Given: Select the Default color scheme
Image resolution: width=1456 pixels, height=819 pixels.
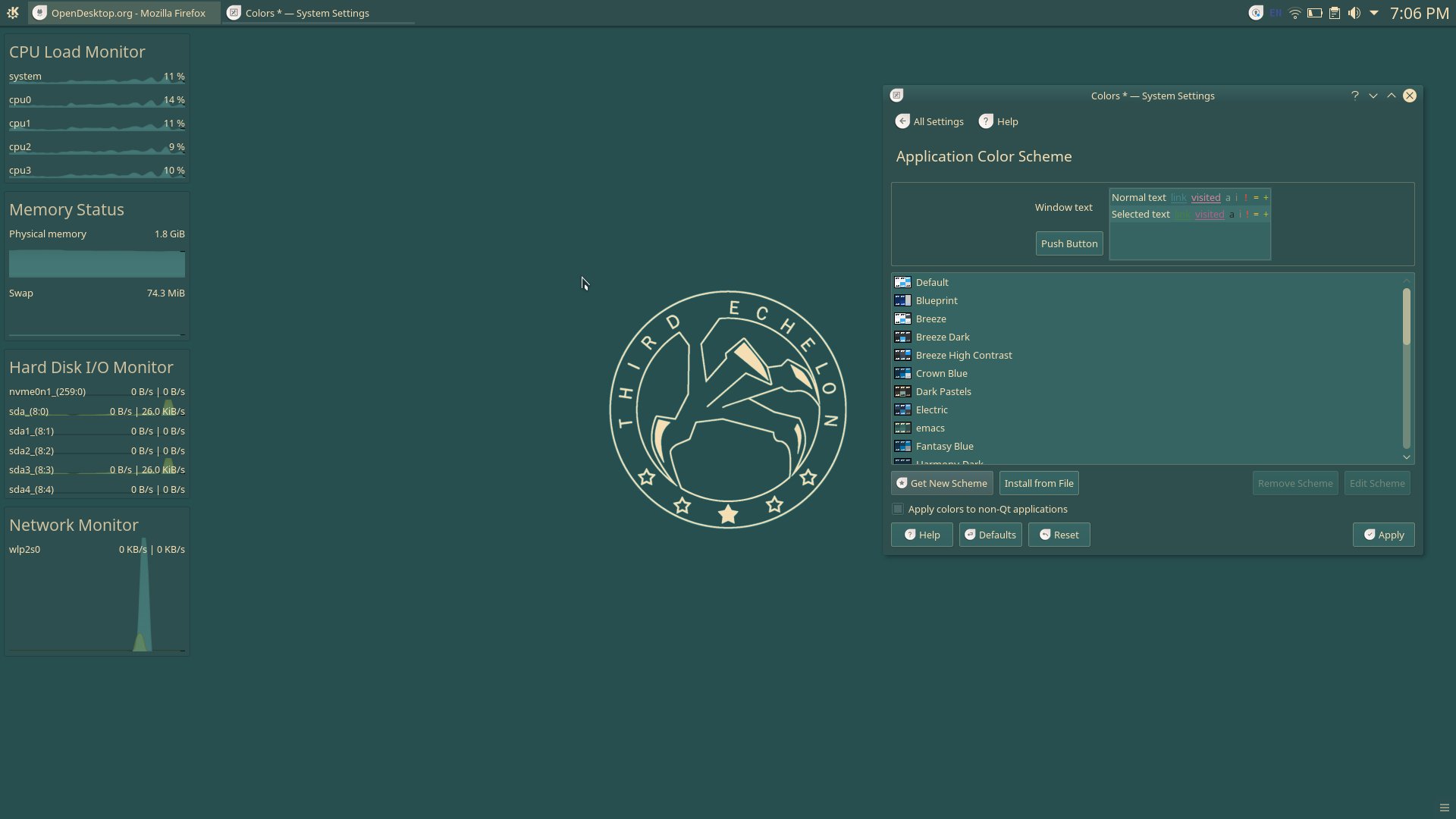Looking at the screenshot, I should (x=1148, y=282).
